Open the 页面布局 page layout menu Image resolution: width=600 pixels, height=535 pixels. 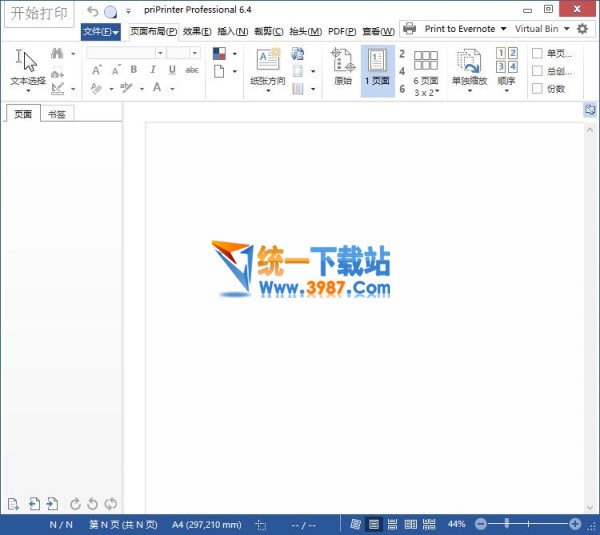click(x=154, y=31)
